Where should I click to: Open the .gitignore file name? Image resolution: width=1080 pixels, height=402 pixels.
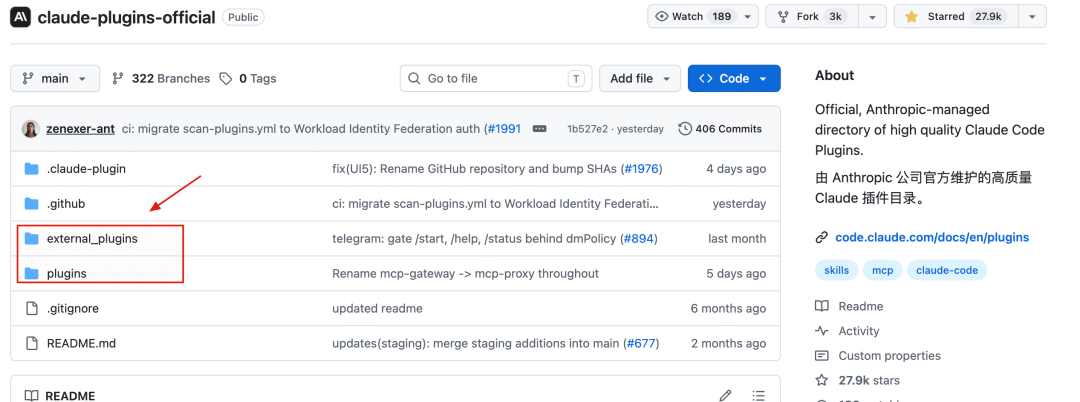72,308
